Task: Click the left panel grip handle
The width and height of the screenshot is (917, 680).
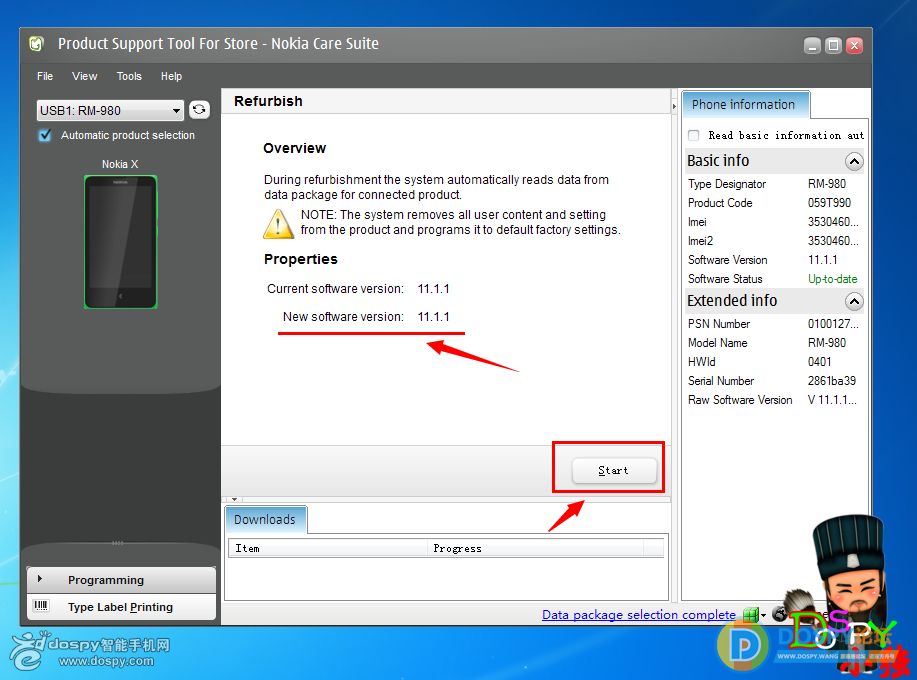Action: 118,543
